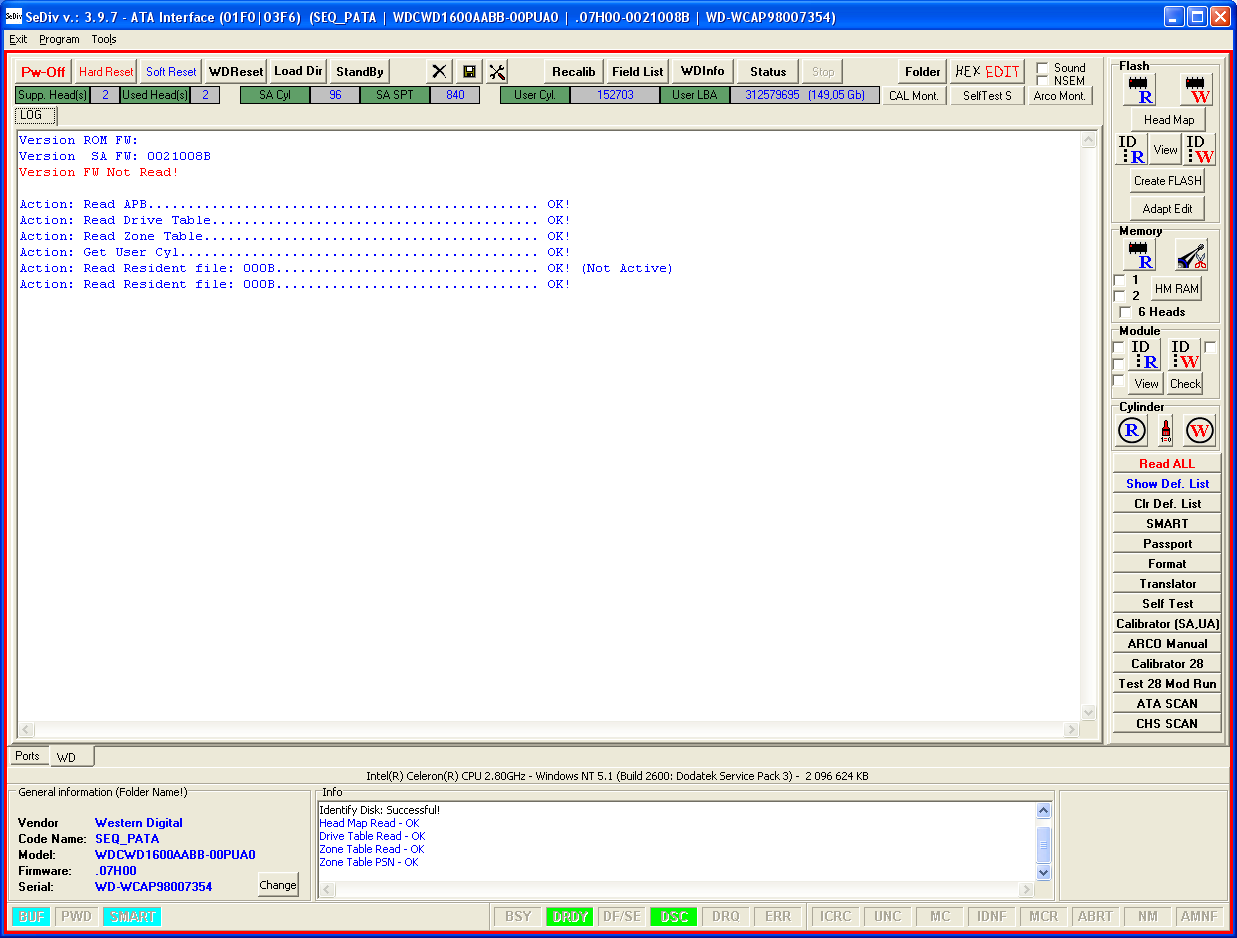1237x938 pixels.
Task: Click the StandBy button
Action: [x=360, y=72]
